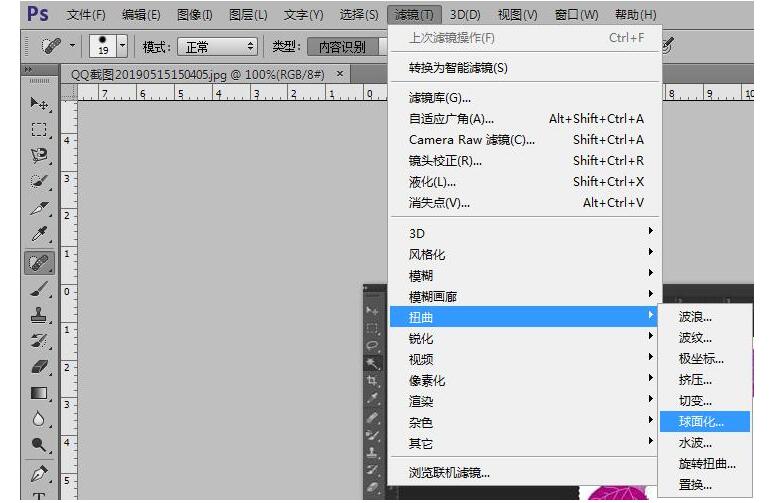
Task: Open the 选择(S) menu
Action: coord(359,15)
